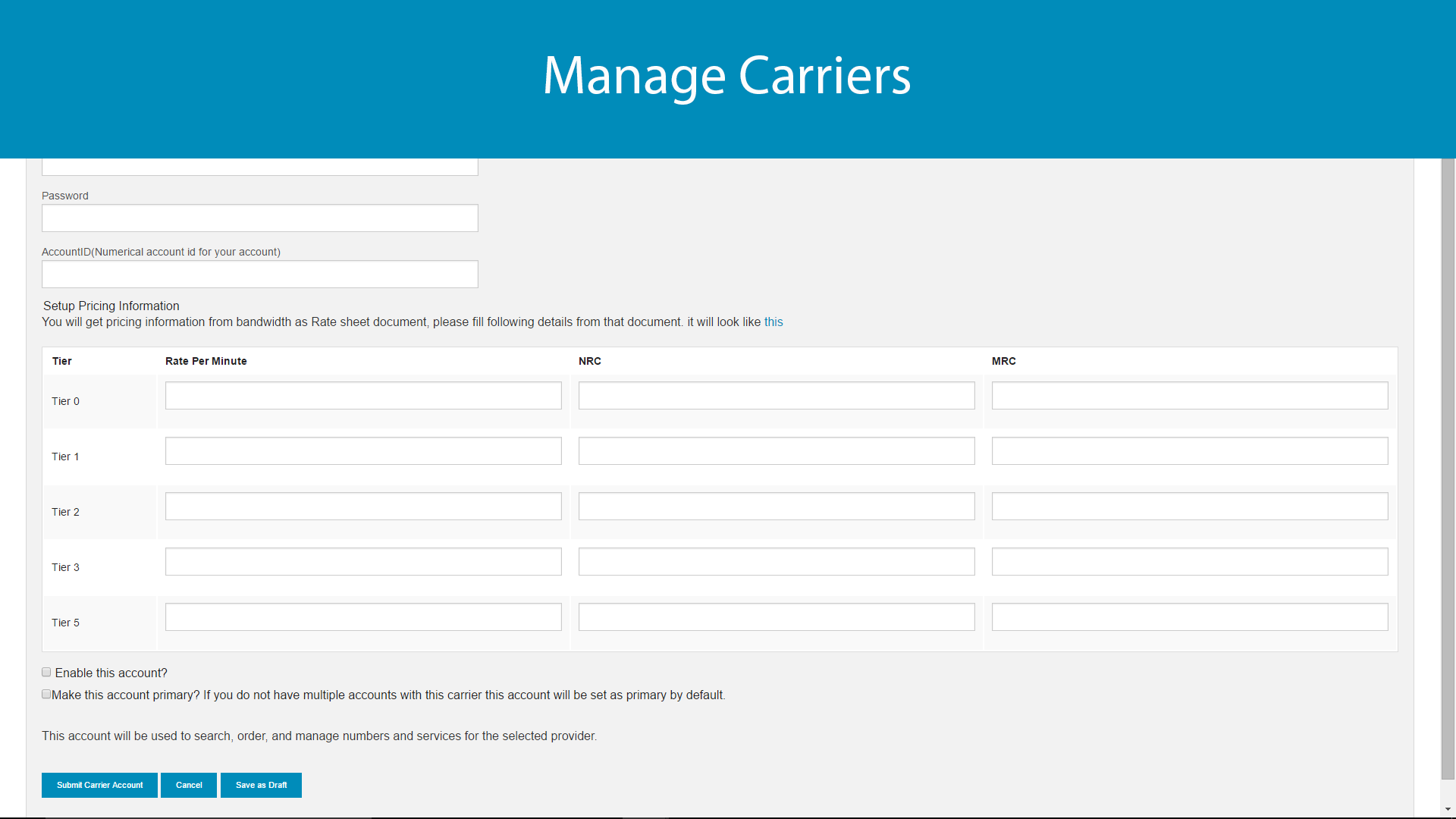The image size is (1456, 819).
Task: Click the Password input field
Action: (259, 218)
